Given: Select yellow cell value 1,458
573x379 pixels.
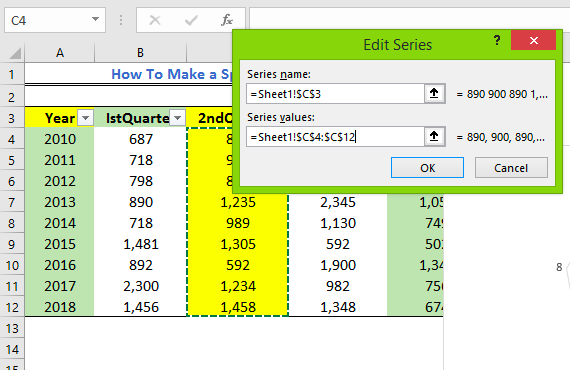Looking at the screenshot, I should click(x=238, y=307).
